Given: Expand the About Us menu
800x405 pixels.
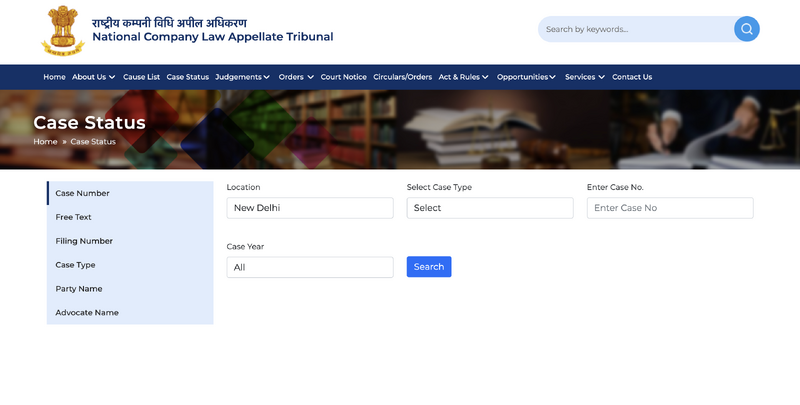Looking at the screenshot, I should click(x=93, y=77).
